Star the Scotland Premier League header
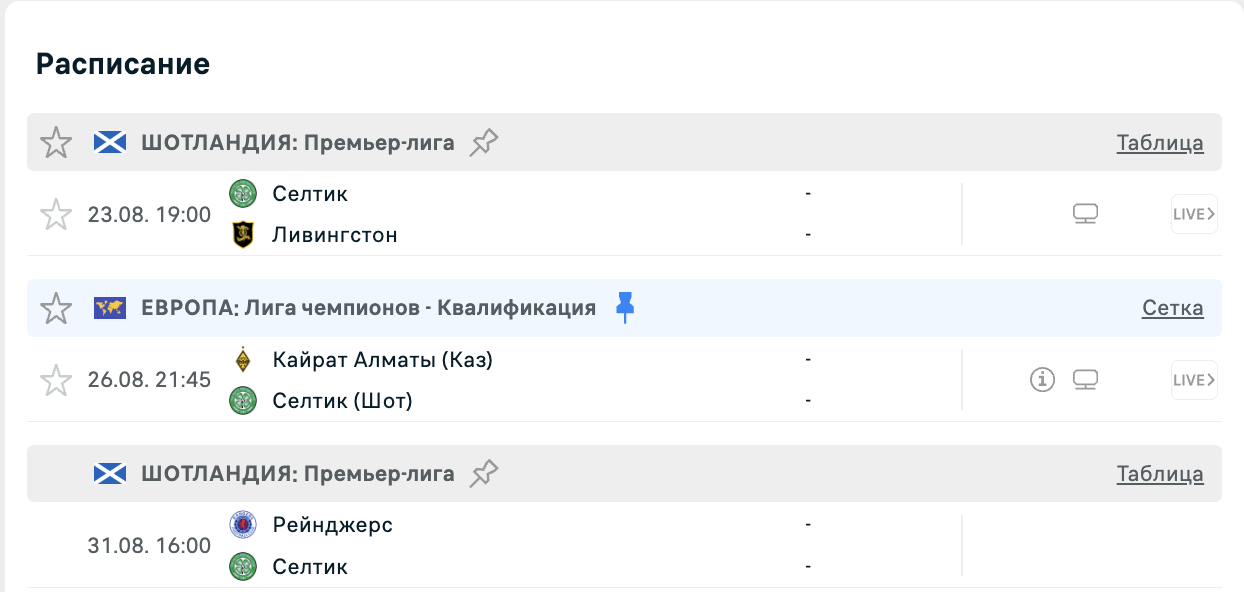This screenshot has width=1244, height=592. (56, 142)
